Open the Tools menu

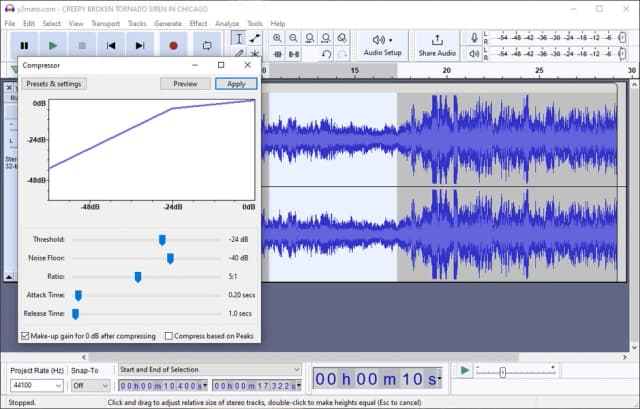(x=255, y=24)
